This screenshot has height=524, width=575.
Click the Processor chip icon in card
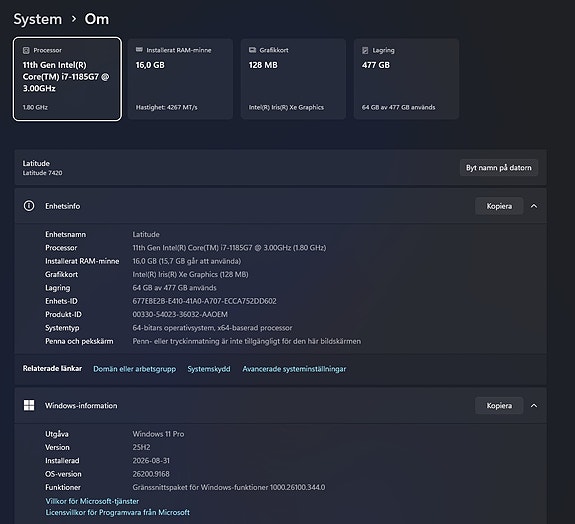26,50
